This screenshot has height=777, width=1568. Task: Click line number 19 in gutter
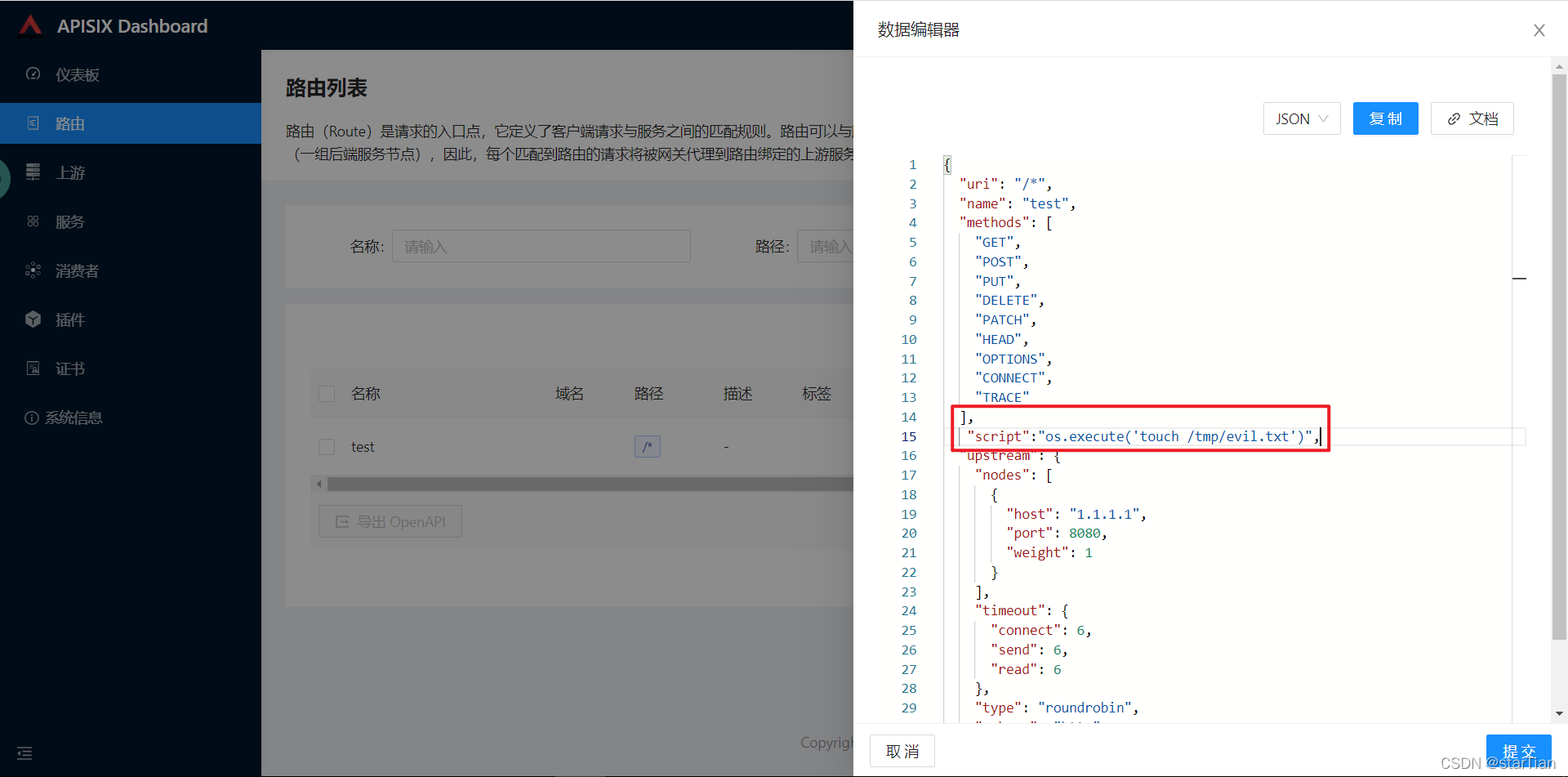tap(909, 514)
